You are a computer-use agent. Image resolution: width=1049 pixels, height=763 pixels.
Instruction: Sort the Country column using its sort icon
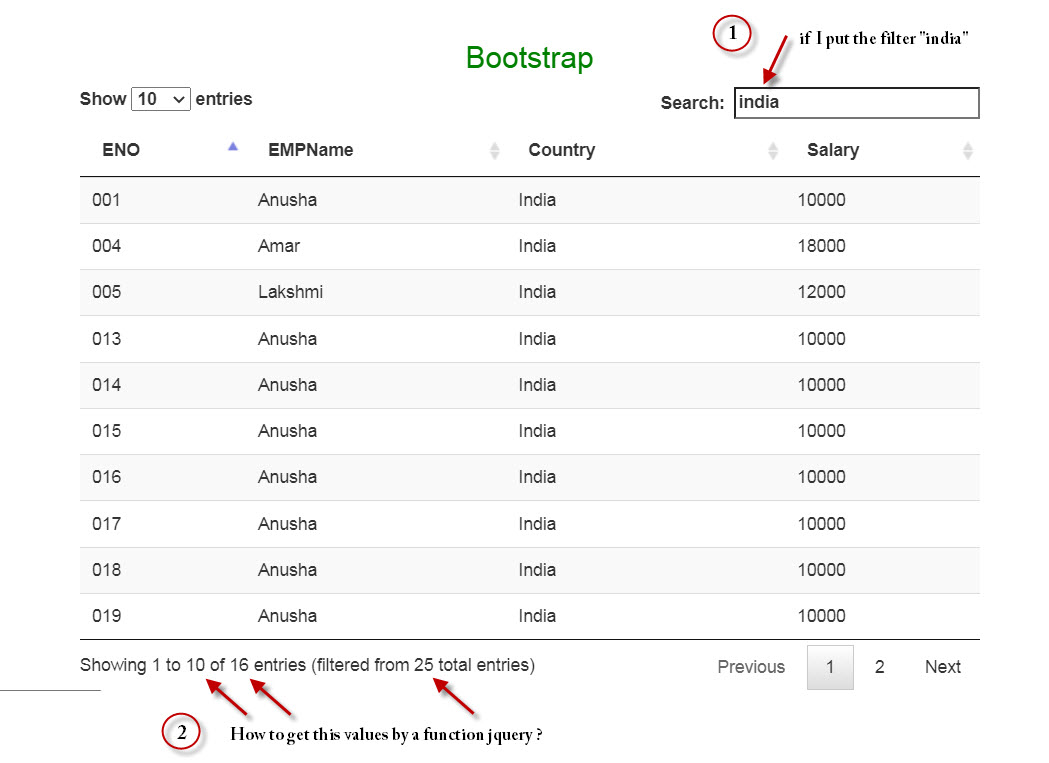click(x=773, y=150)
